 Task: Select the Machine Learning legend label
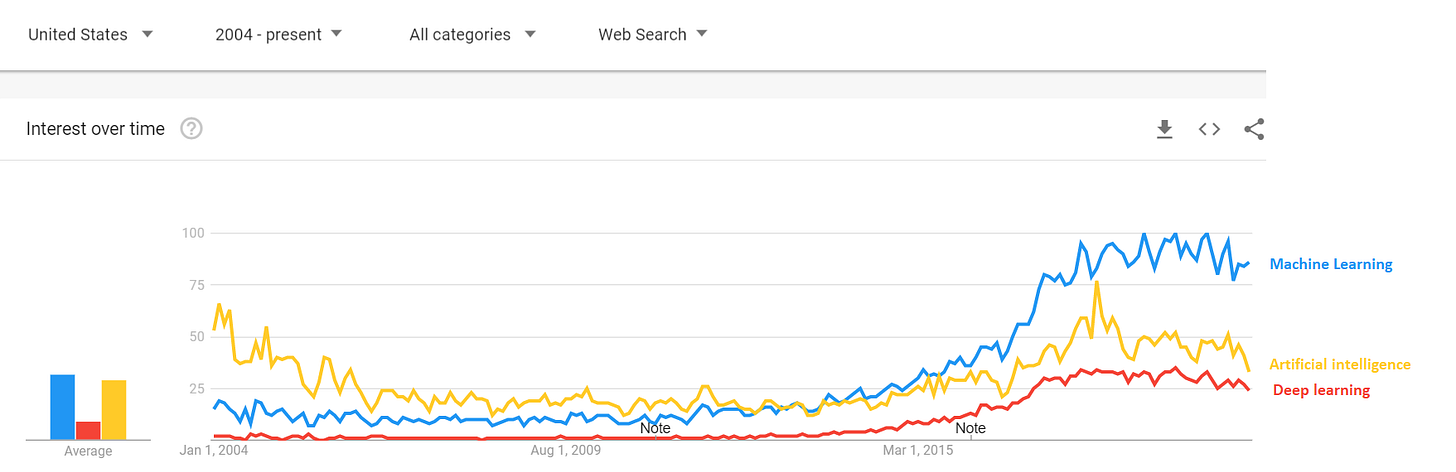1330,264
